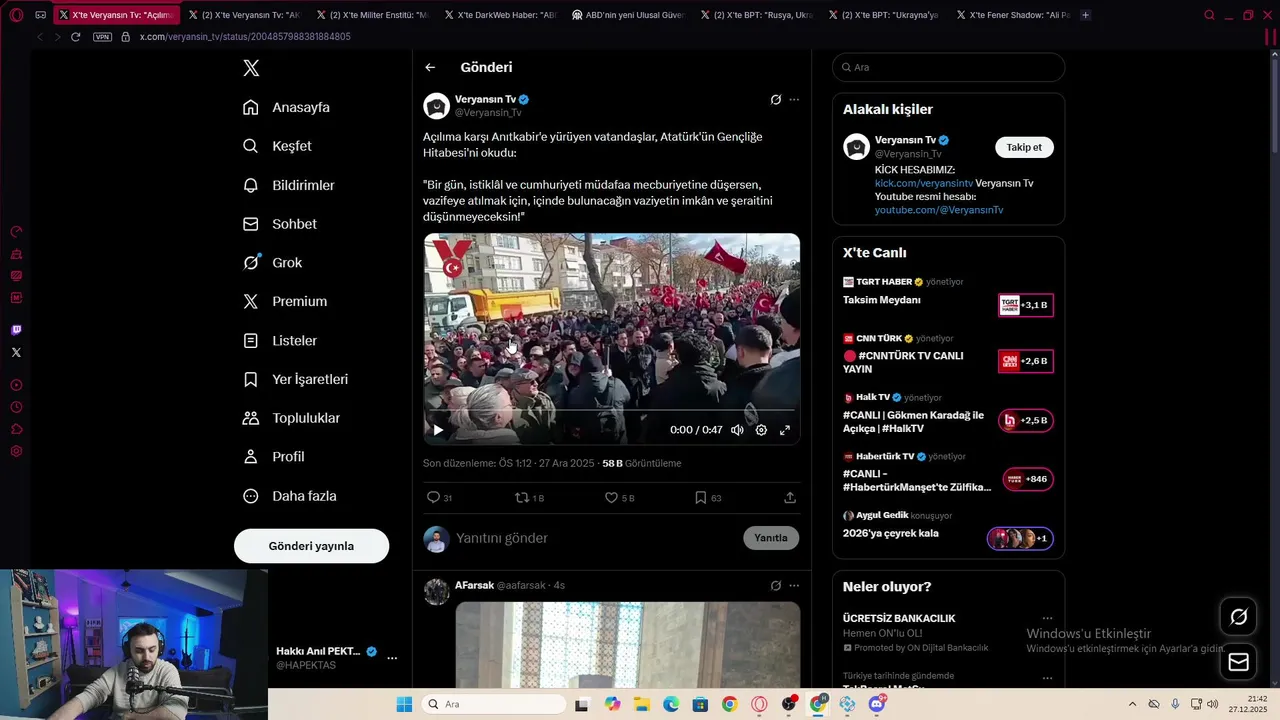This screenshot has height=720, width=1280.
Task: Open Halk TV Gökmen Karadağ live
Action: 948,414
